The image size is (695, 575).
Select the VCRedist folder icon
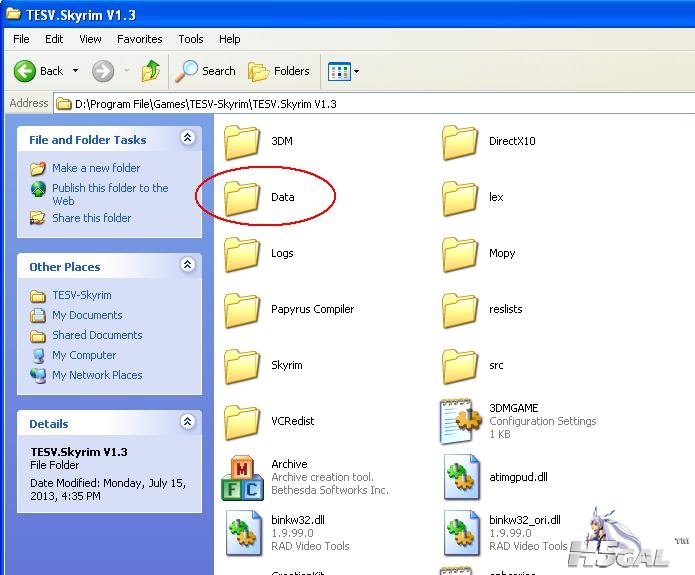(x=242, y=422)
